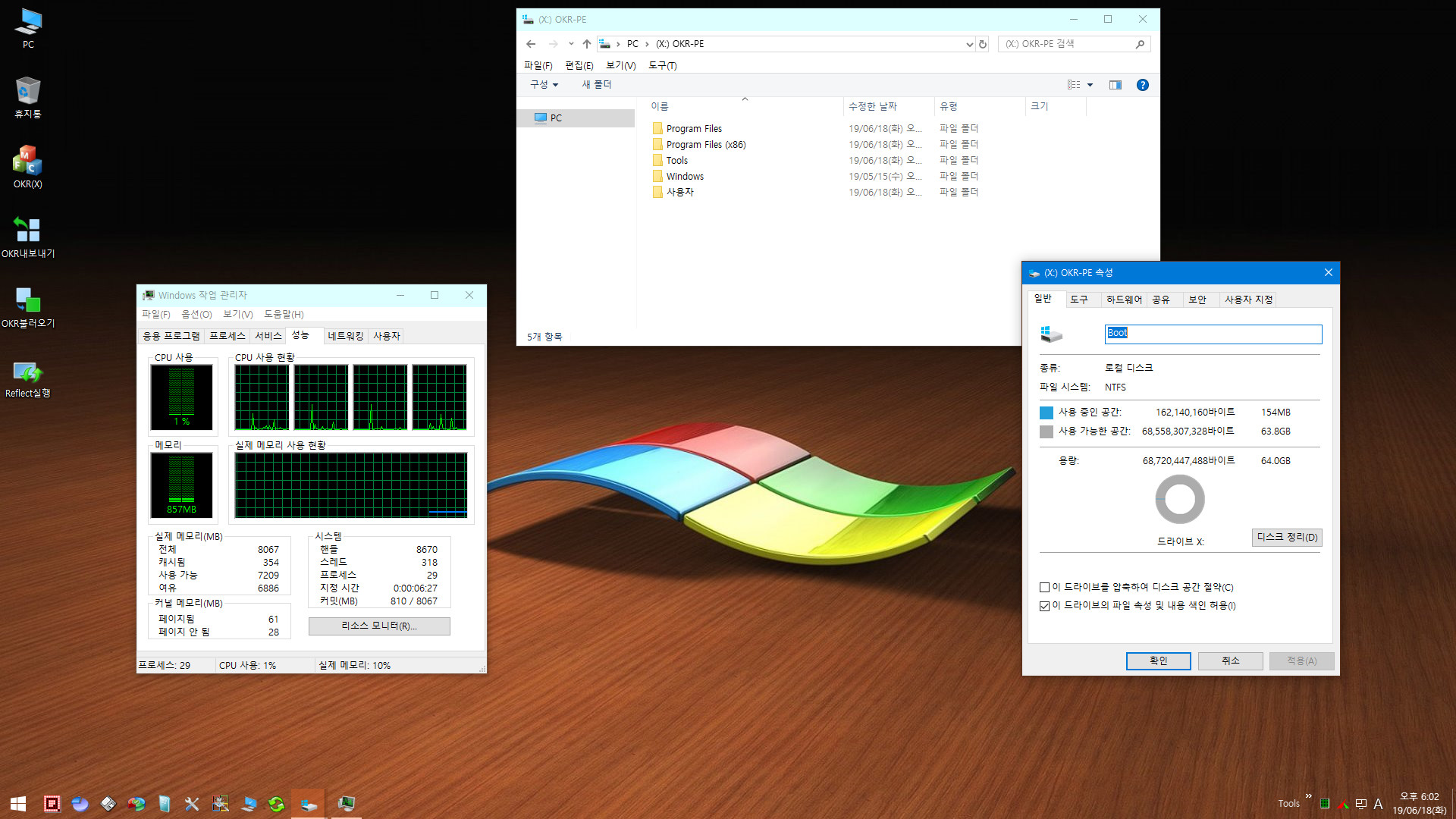Select the OKR(X) desktop shortcut

(x=28, y=167)
